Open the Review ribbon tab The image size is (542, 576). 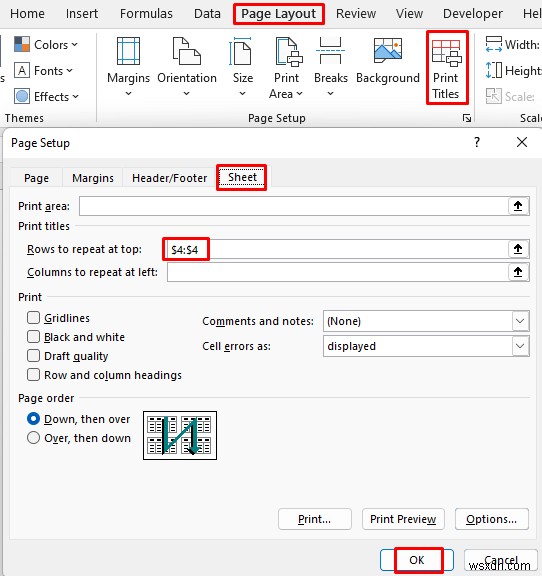(356, 14)
